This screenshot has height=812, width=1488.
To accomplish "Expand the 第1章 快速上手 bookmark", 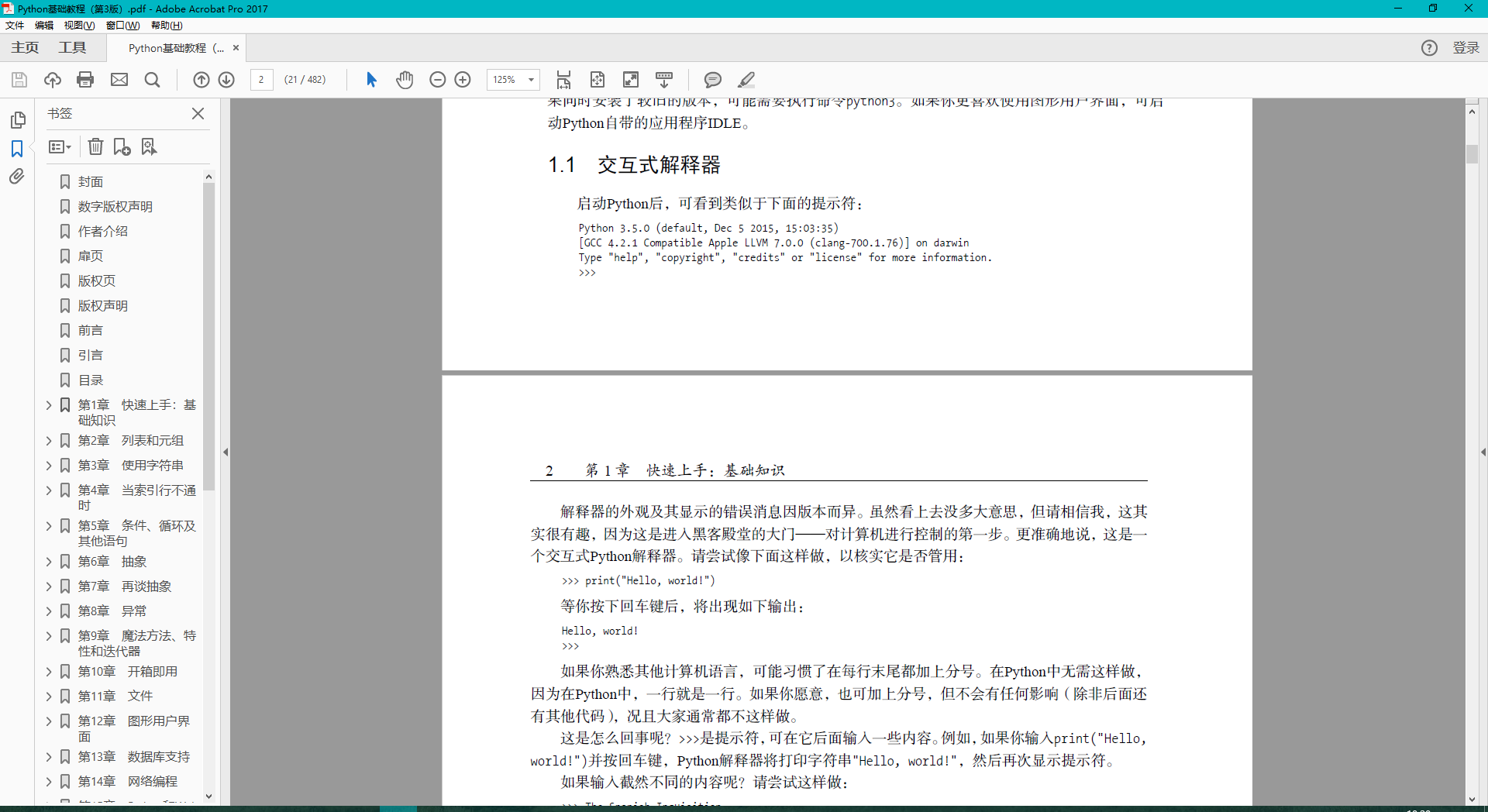I will click(x=48, y=405).
